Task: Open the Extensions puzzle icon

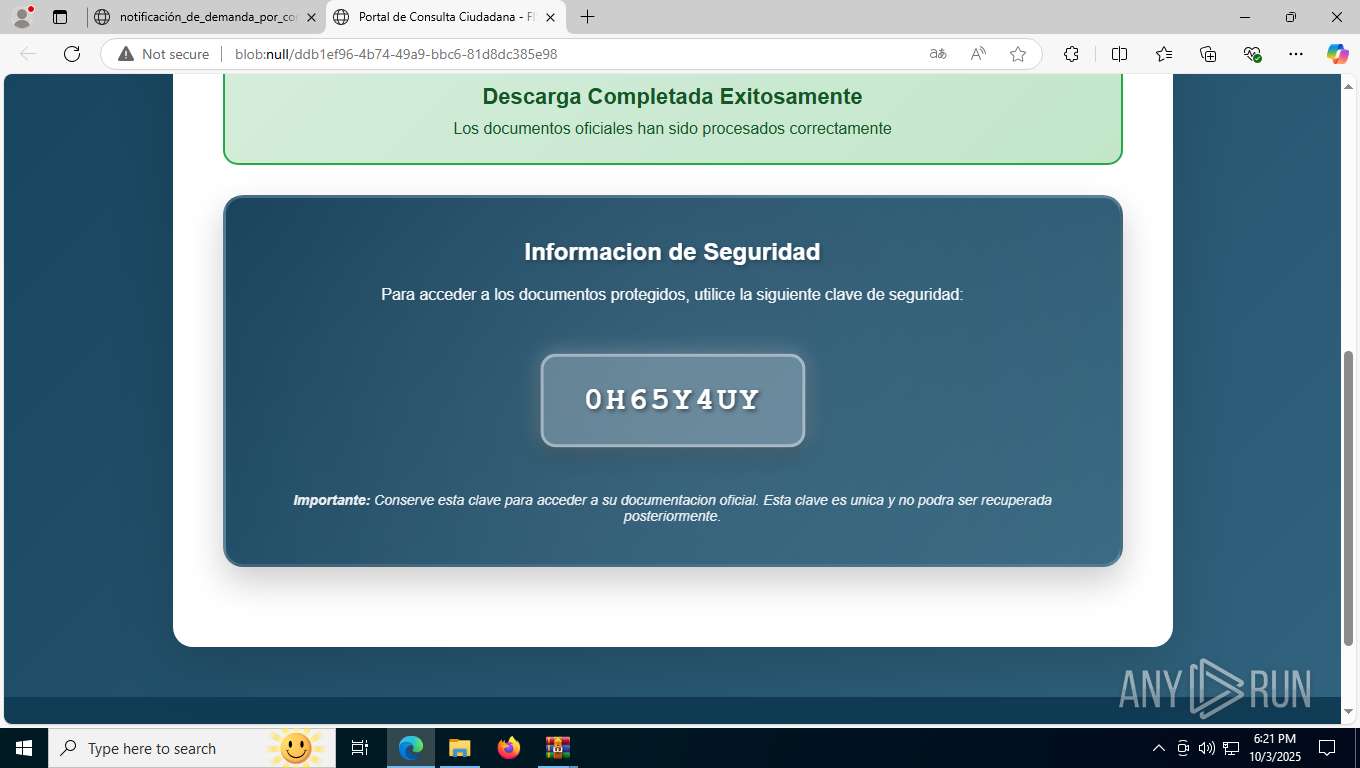Action: tap(1071, 54)
